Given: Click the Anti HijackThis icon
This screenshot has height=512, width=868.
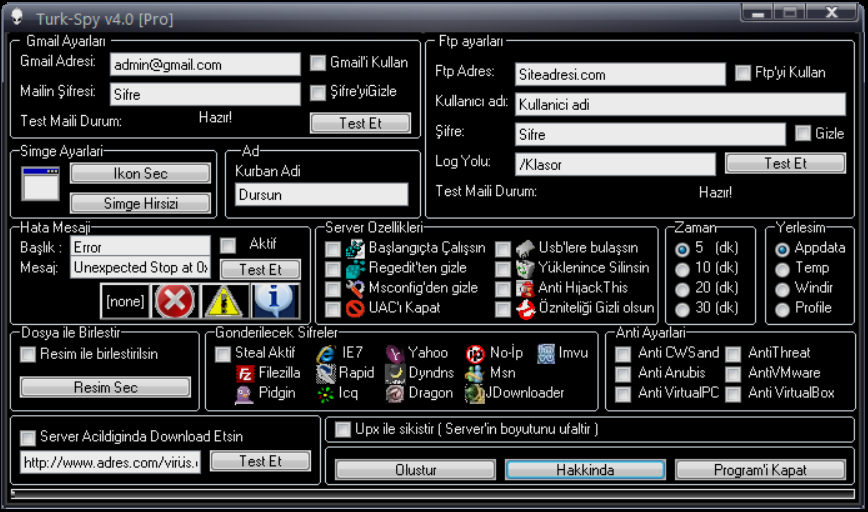Looking at the screenshot, I should coord(525,288).
